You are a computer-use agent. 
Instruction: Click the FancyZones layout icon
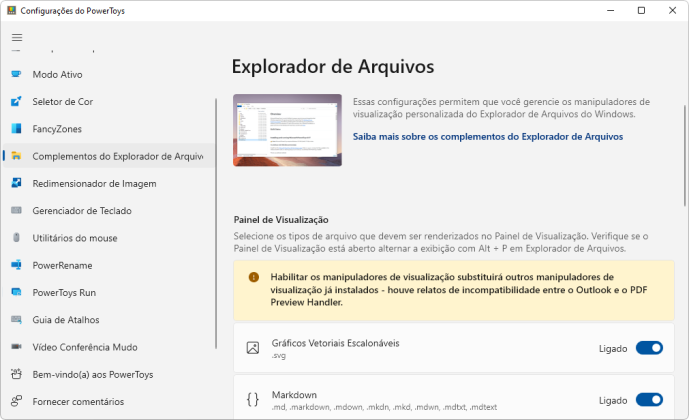(x=16, y=129)
